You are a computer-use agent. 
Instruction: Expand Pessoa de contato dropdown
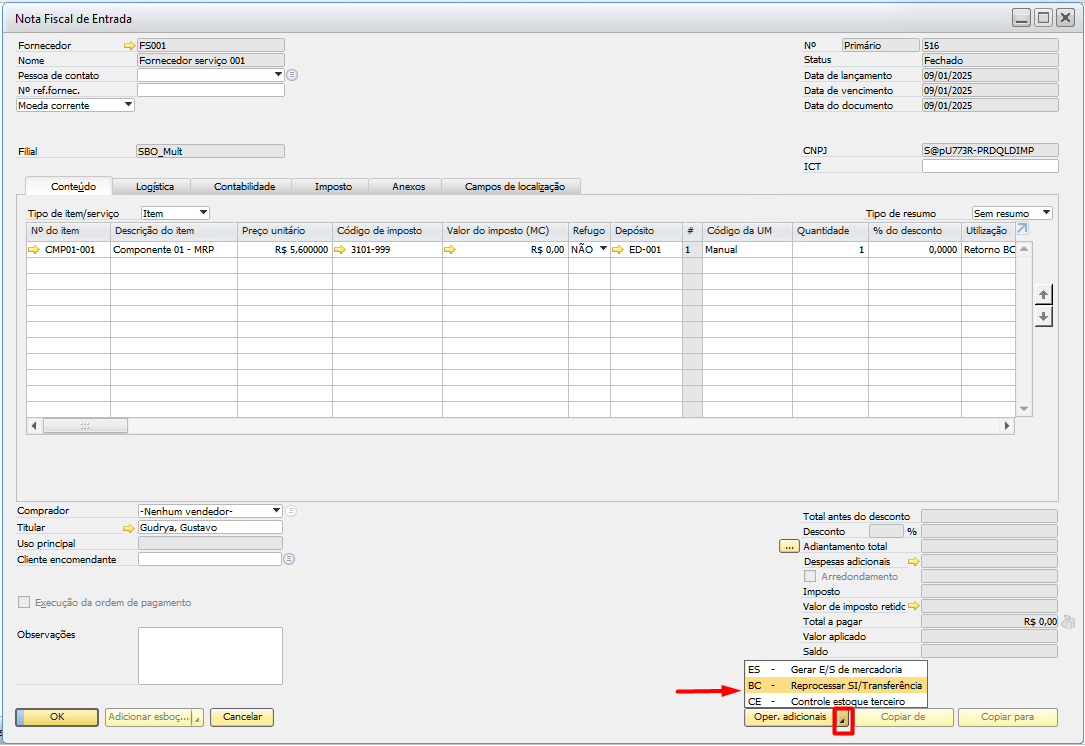[x=278, y=75]
